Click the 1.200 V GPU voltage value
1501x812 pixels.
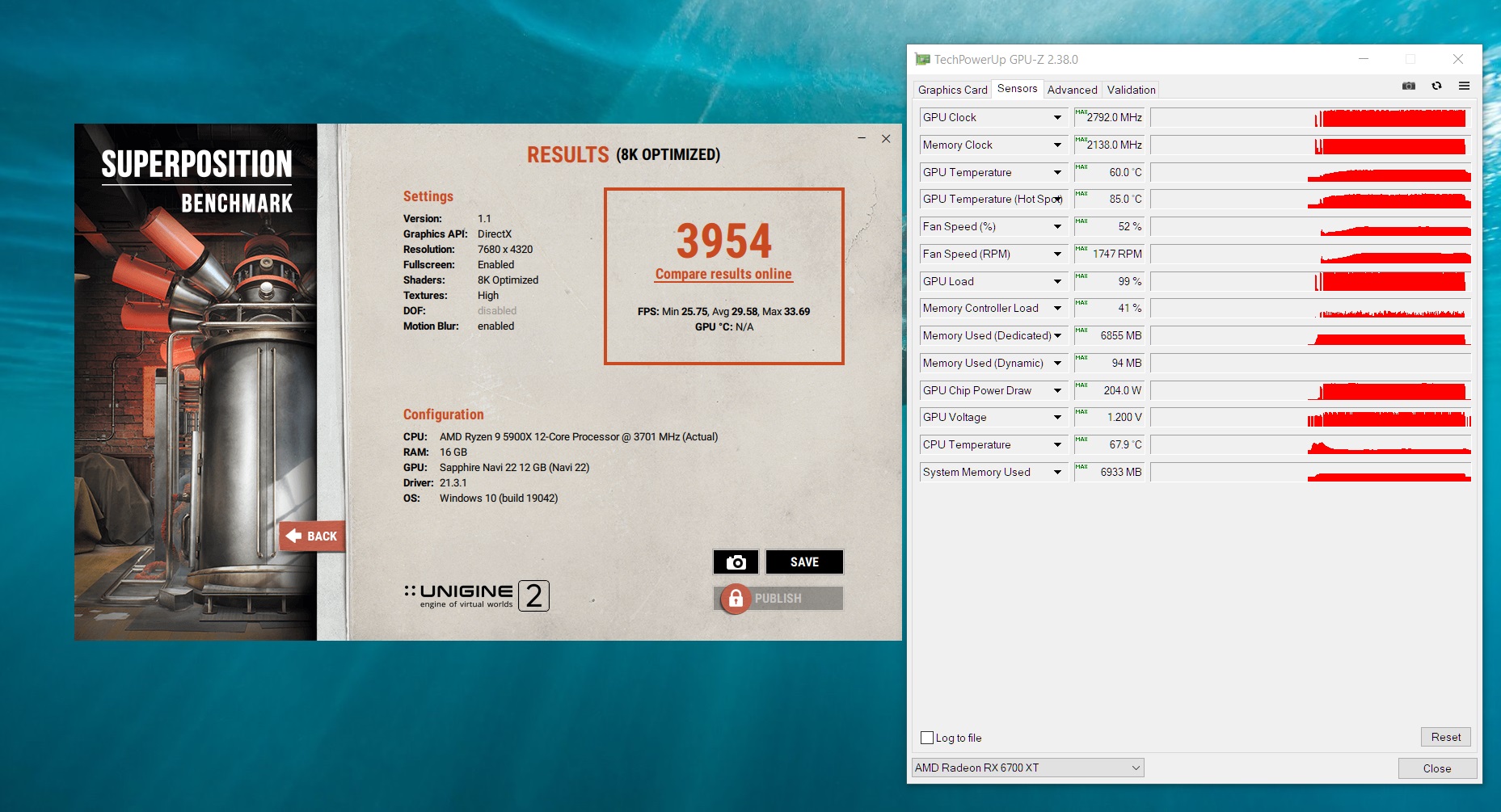(1124, 417)
